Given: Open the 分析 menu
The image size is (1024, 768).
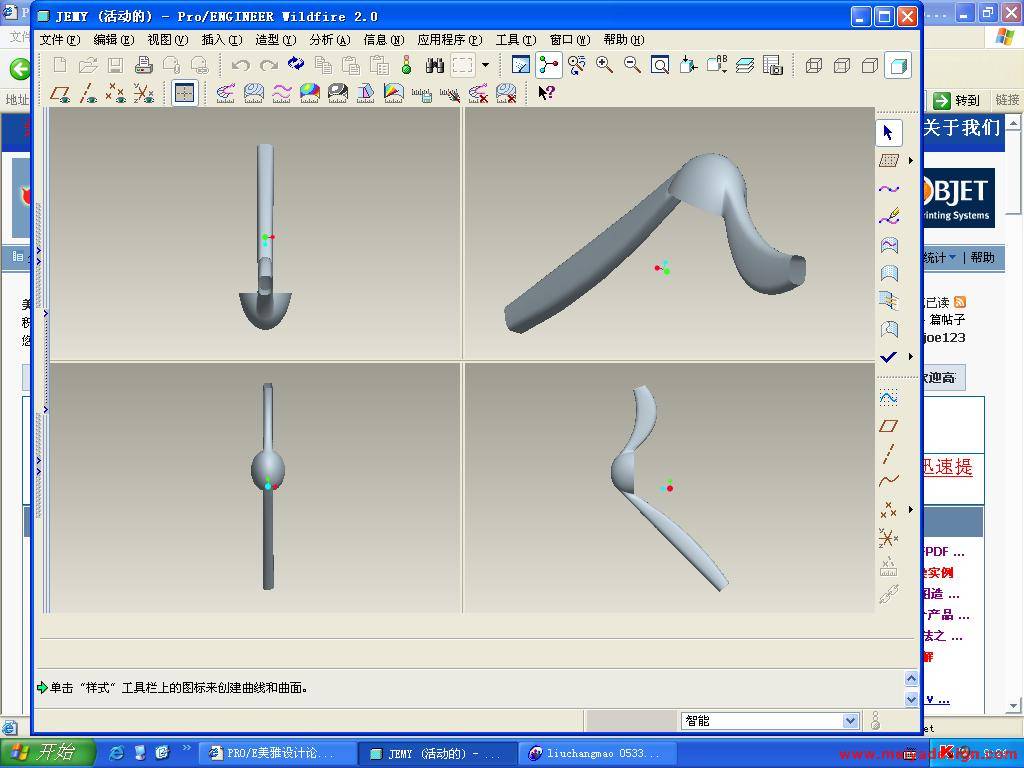Looking at the screenshot, I should point(329,40).
